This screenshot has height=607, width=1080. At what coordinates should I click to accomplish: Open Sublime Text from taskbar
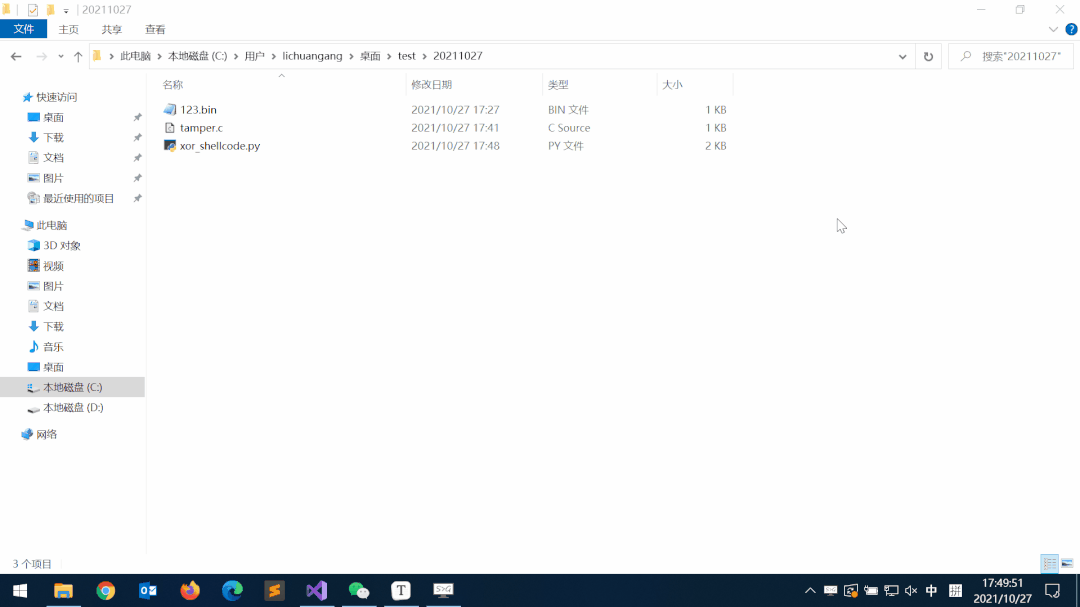tap(274, 590)
